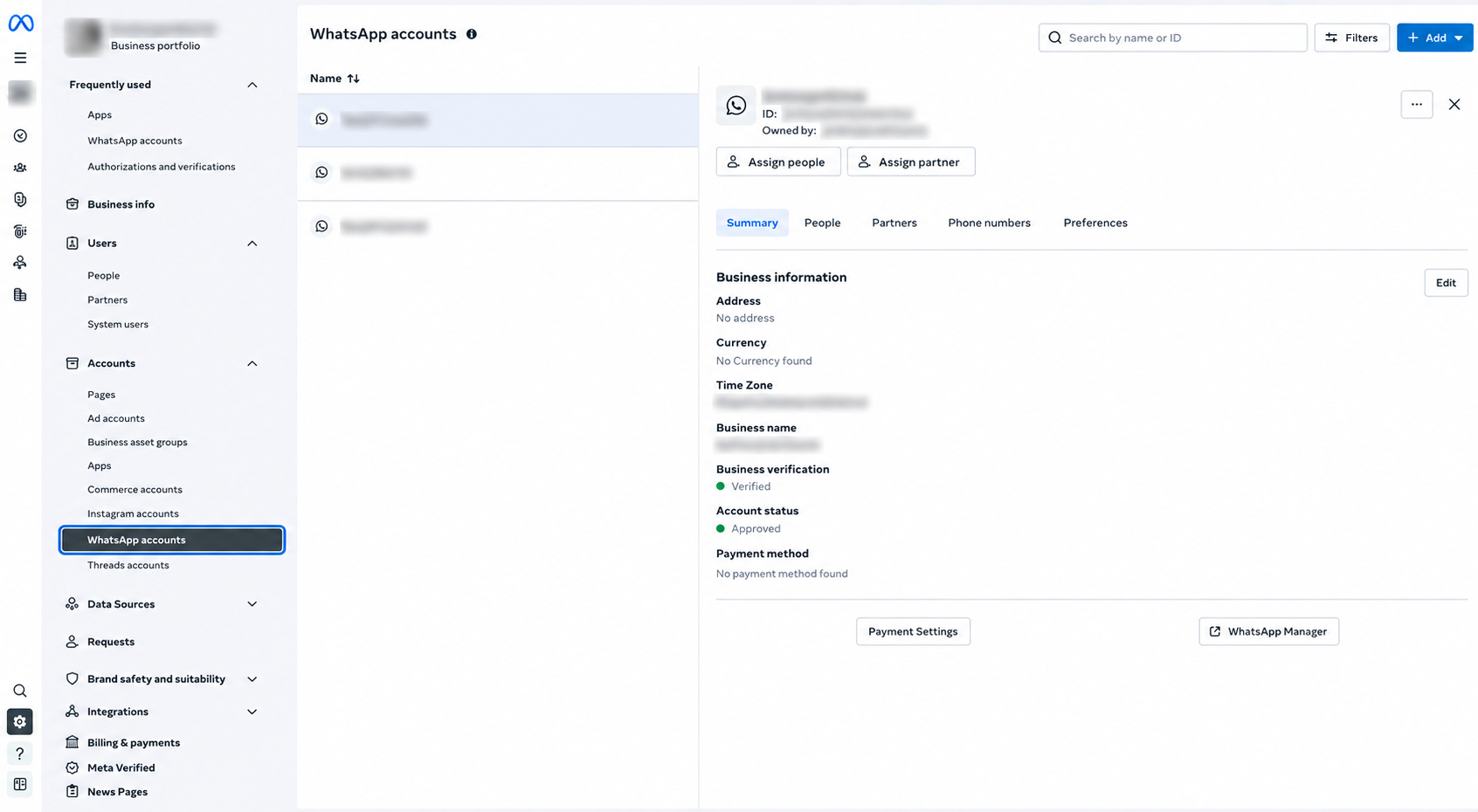
Task: Open System users
Action: (118, 325)
